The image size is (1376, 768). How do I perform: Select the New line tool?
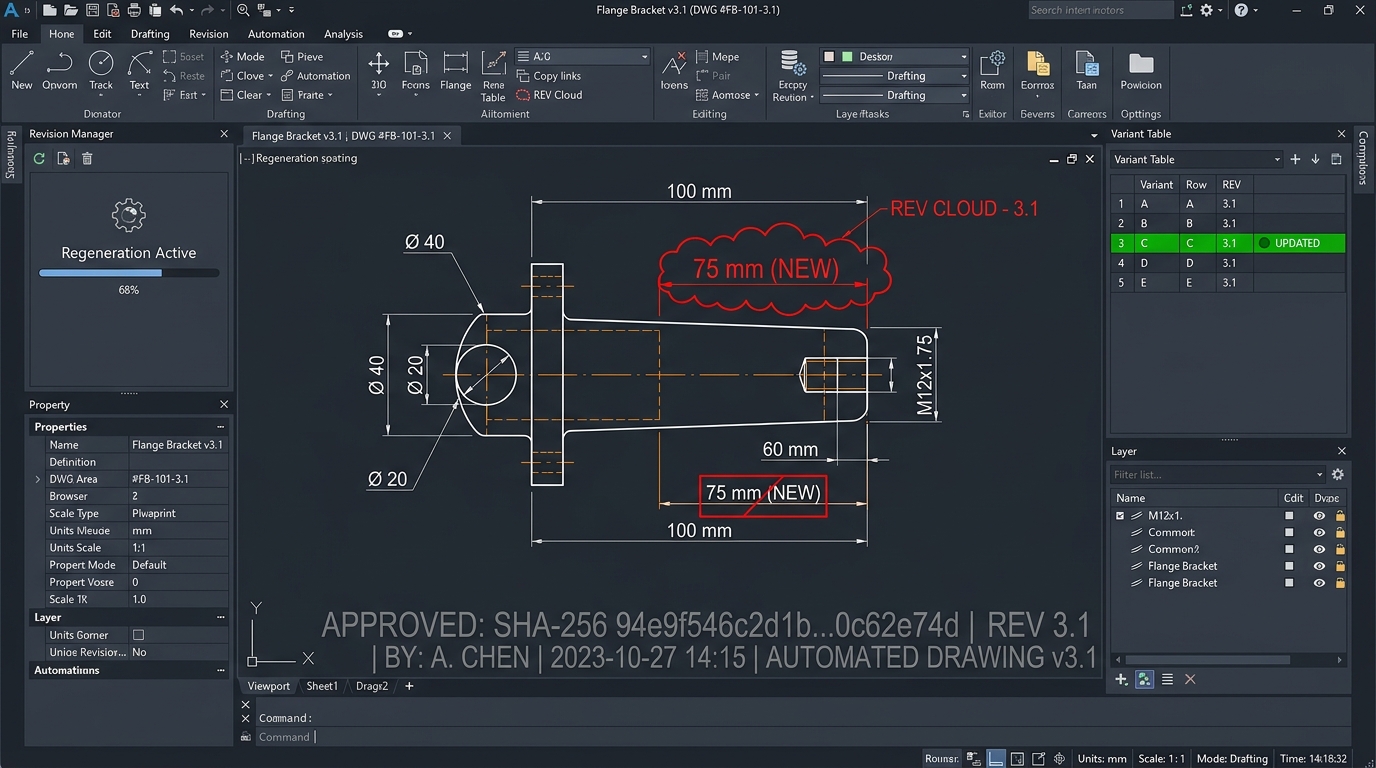click(x=21, y=71)
